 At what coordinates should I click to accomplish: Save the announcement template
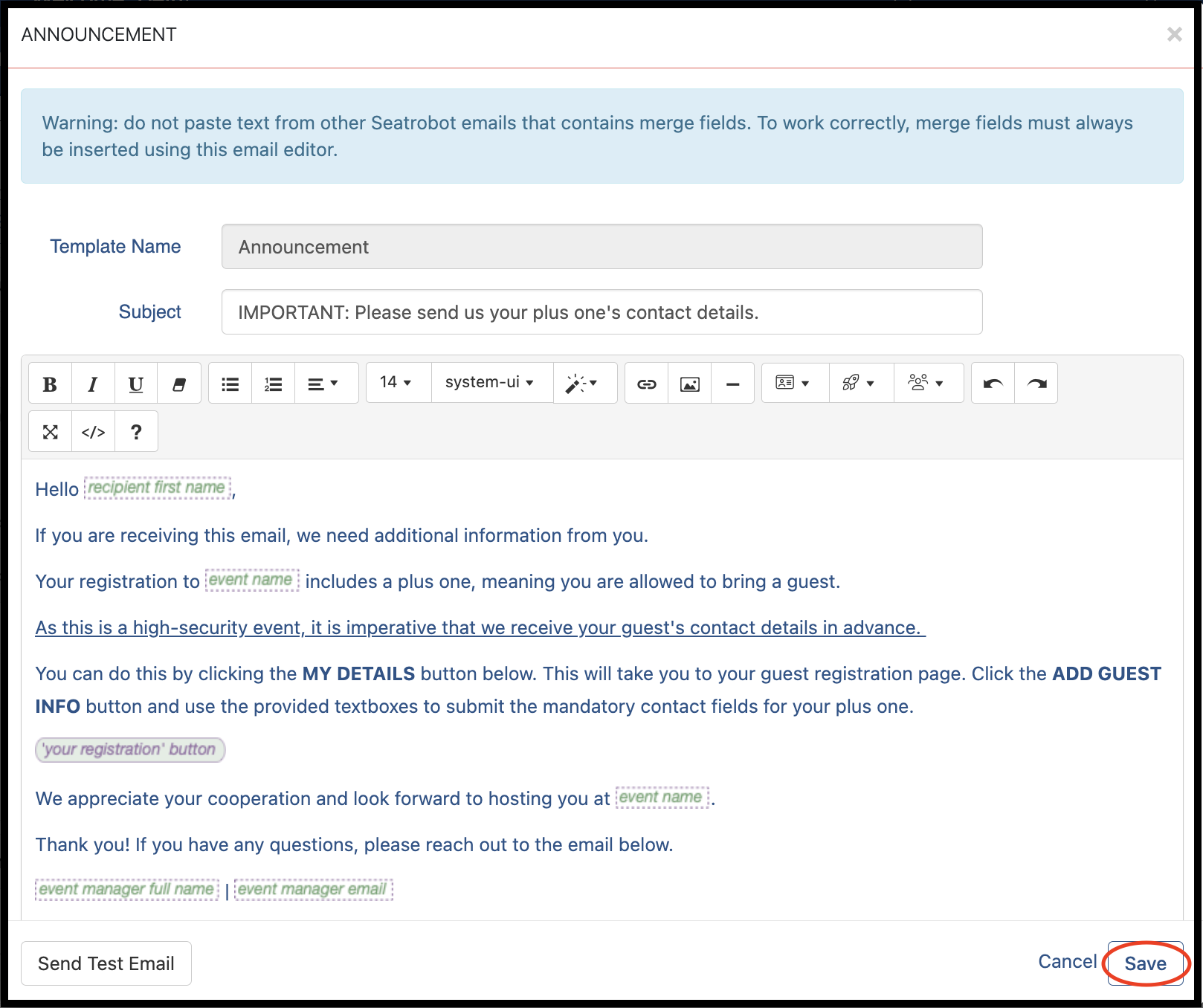point(1146,964)
